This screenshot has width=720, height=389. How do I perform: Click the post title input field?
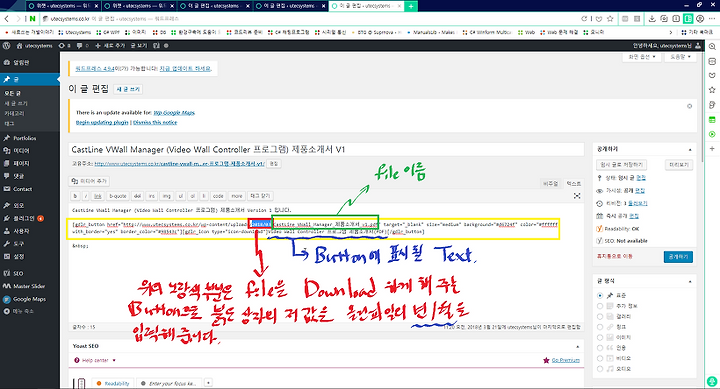326,150
